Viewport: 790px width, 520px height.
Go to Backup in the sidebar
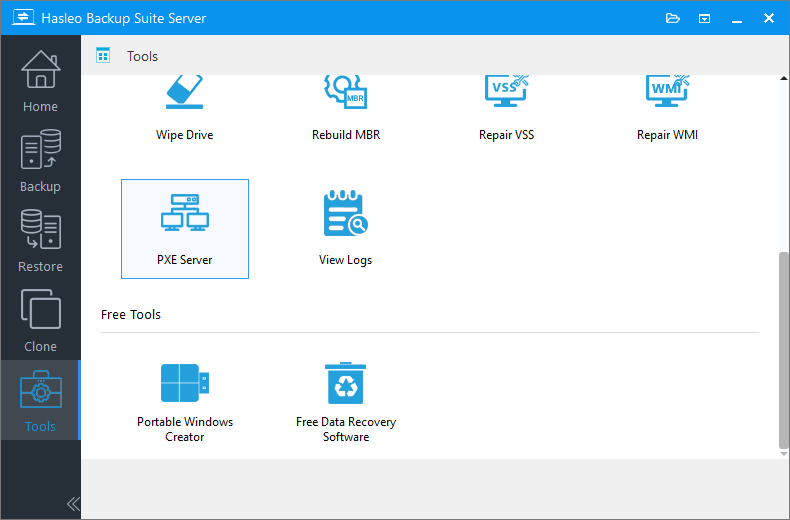pyautogui.click(x=40, y=160)
